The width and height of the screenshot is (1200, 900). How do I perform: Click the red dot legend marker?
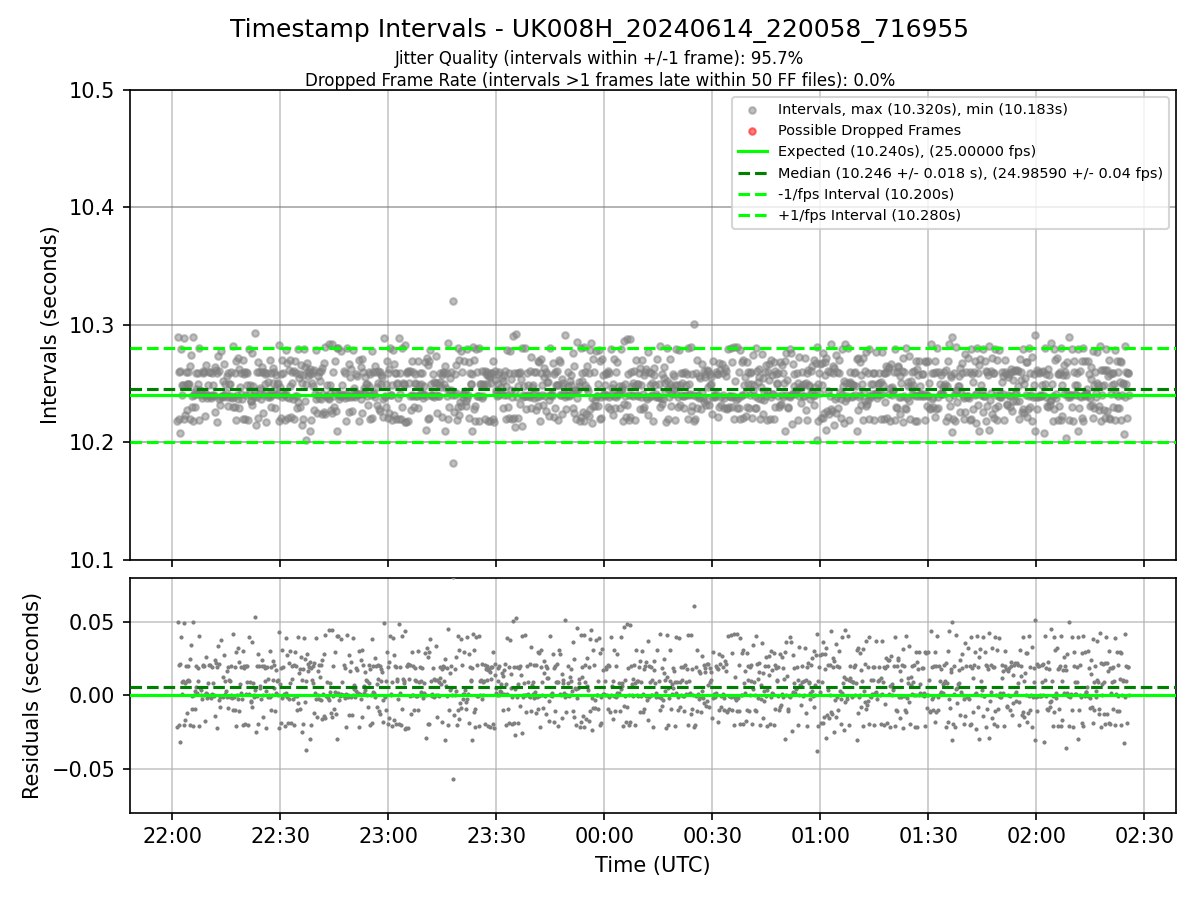753,131
